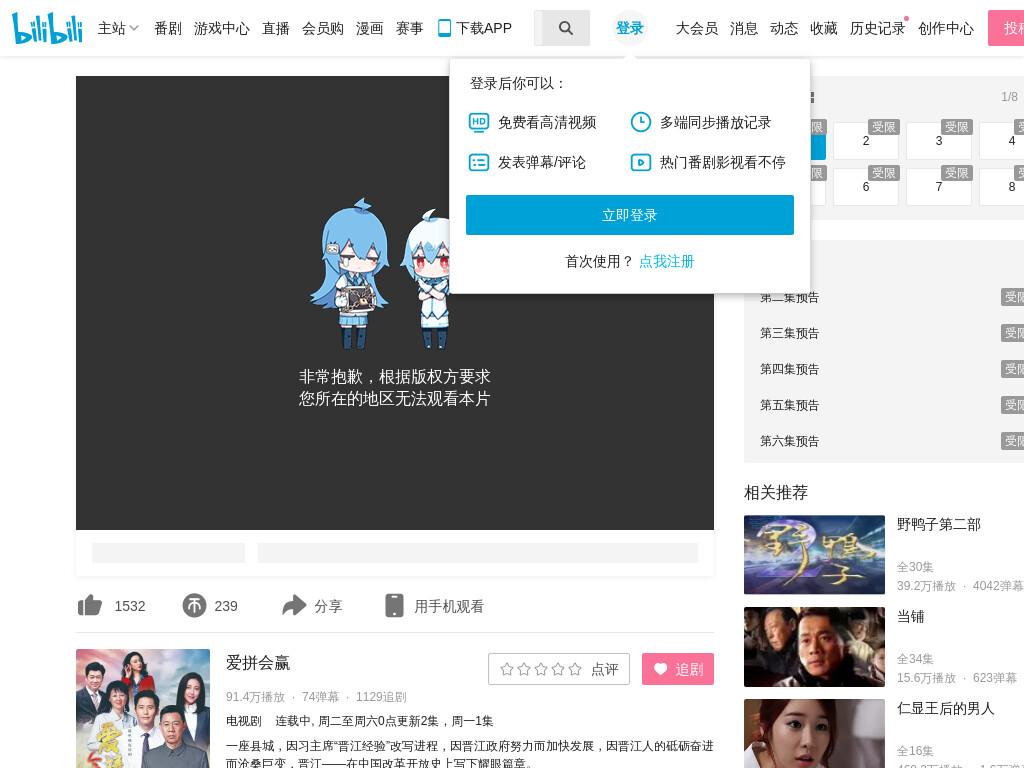Open 动态 in the header

click(x=784, y=28)
